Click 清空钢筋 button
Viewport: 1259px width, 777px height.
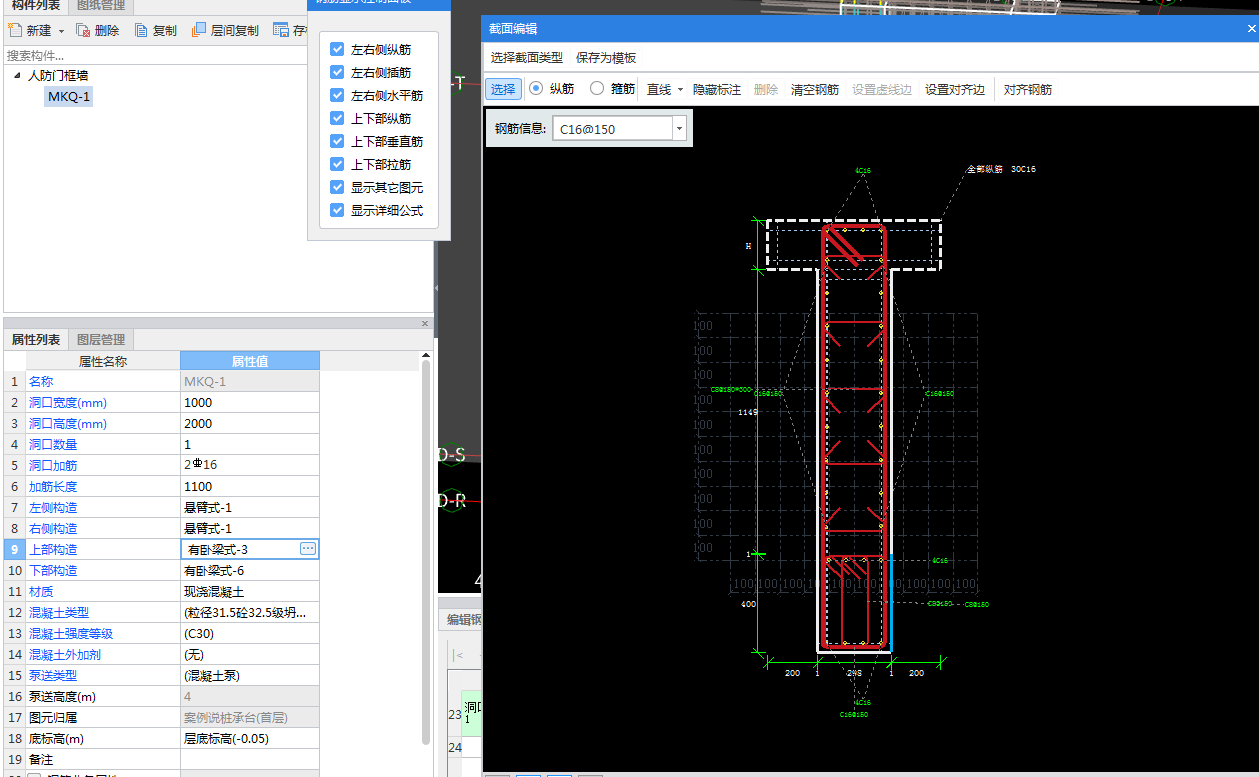815,89
